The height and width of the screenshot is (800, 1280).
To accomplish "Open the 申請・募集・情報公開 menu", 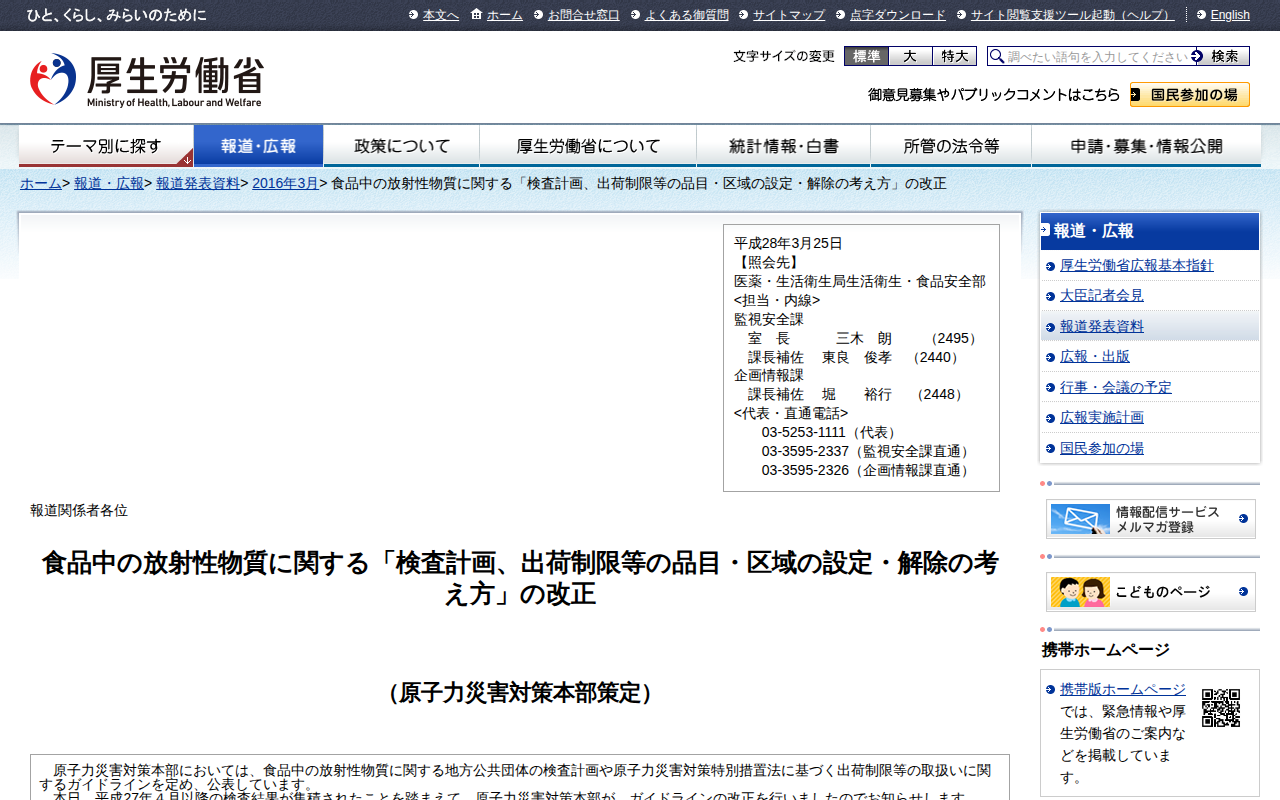I will [1146, 146].
